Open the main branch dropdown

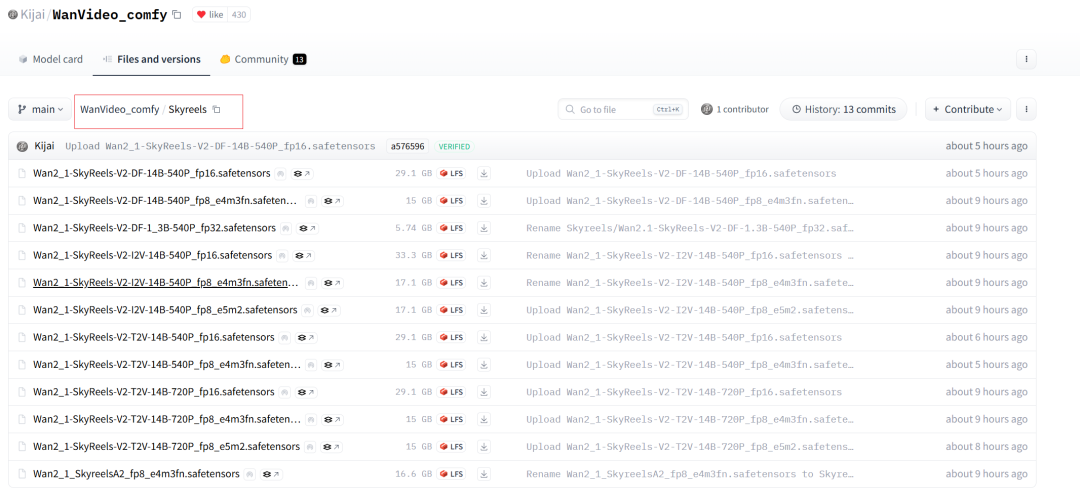click(x=40, y=109)
